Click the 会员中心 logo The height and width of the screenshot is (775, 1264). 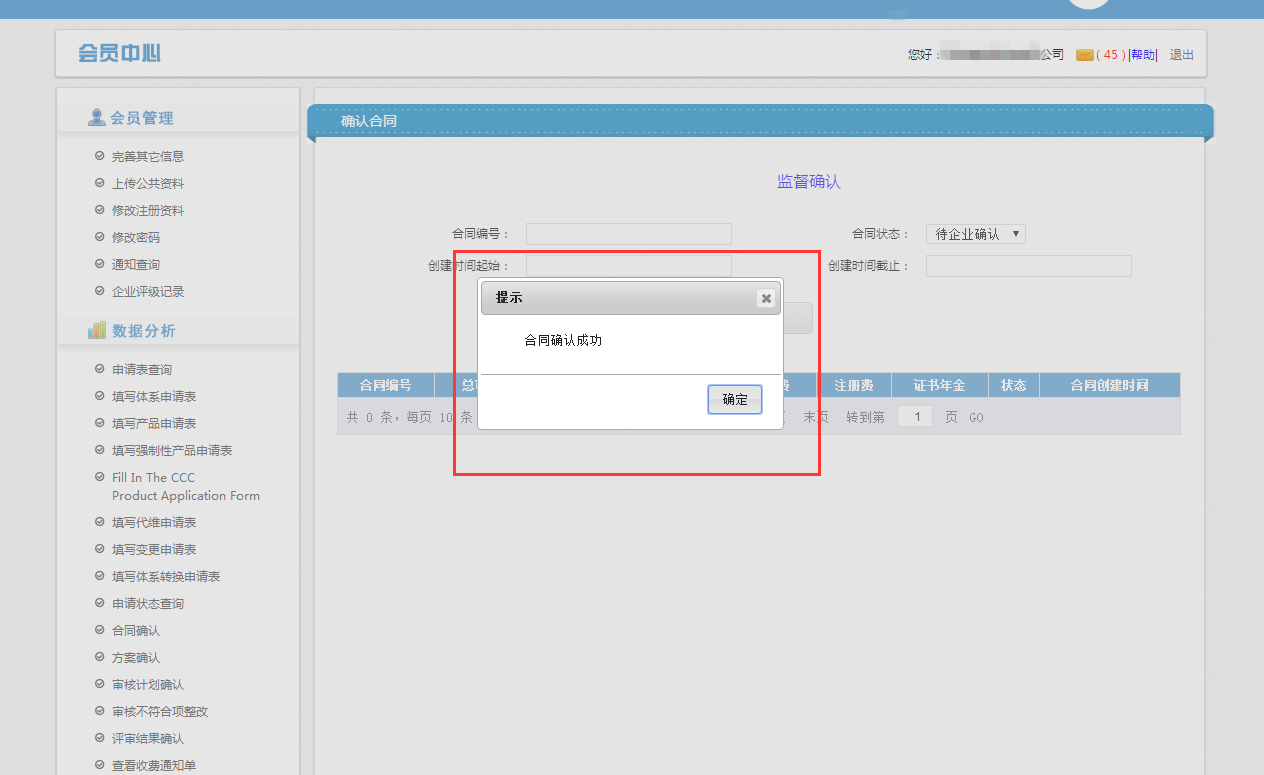[120, 54]
